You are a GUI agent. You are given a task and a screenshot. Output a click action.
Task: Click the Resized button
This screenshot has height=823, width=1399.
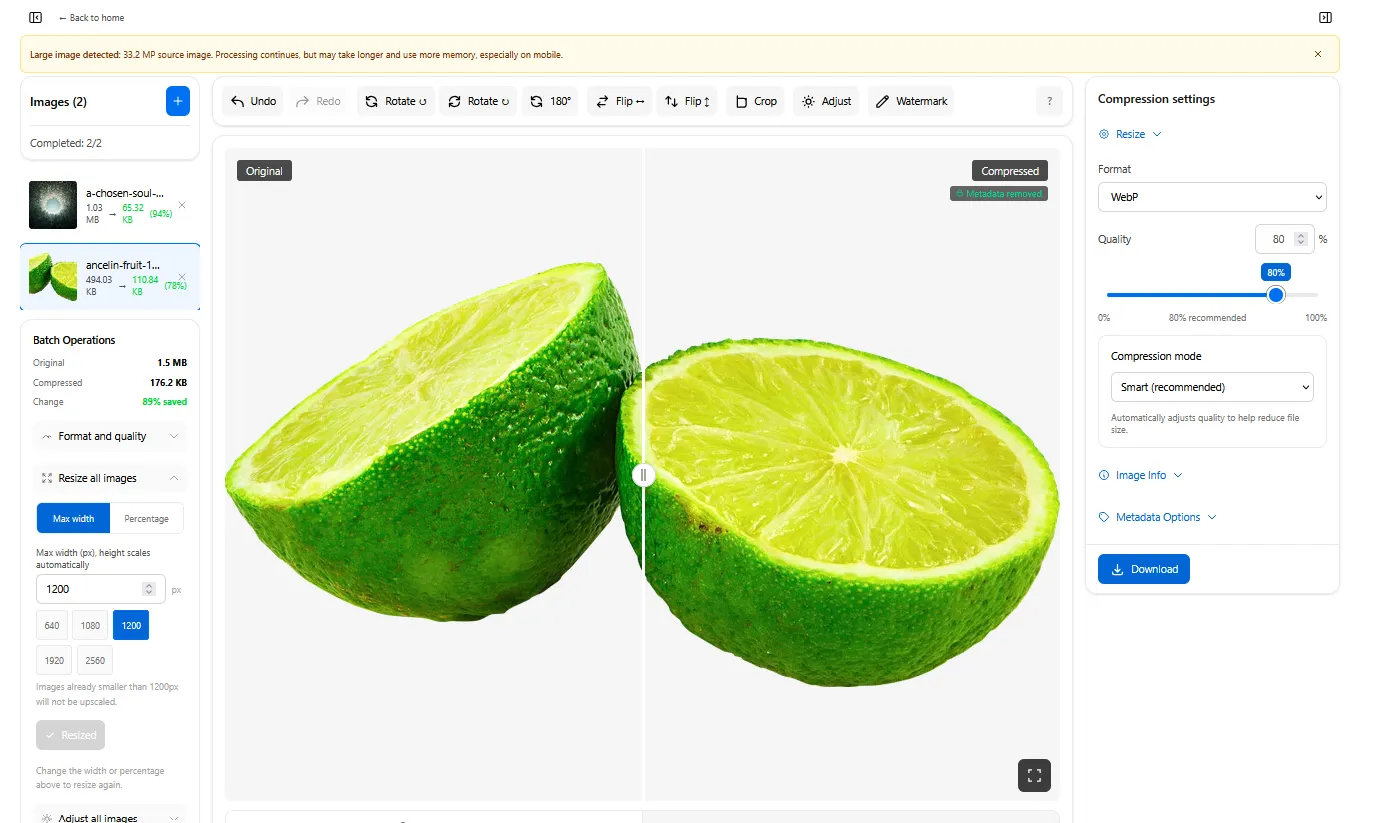pos(70,735)
